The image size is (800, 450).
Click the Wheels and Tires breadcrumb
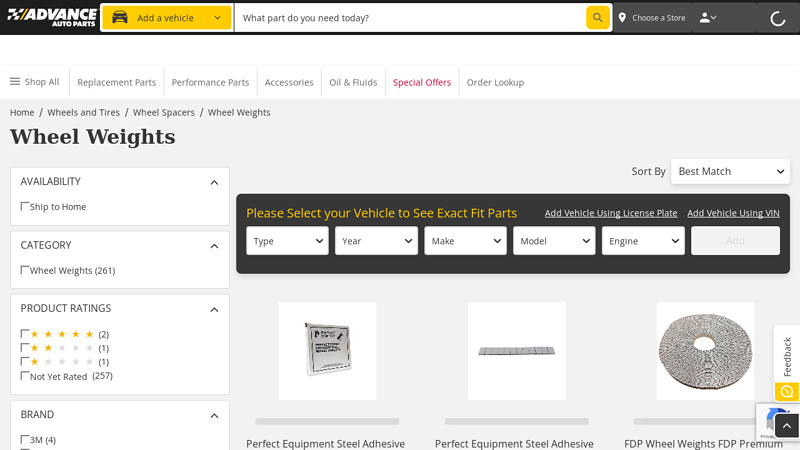pyautogui.click(x=83, y=112)
